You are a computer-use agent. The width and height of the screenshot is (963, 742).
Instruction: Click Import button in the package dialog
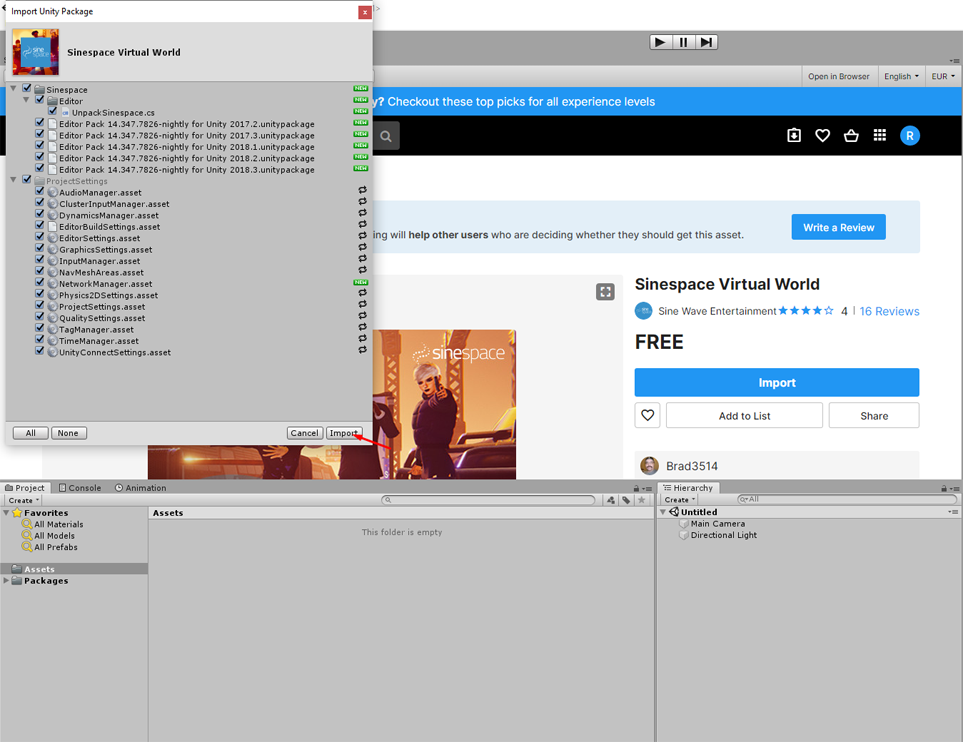(x=344, y=433)
